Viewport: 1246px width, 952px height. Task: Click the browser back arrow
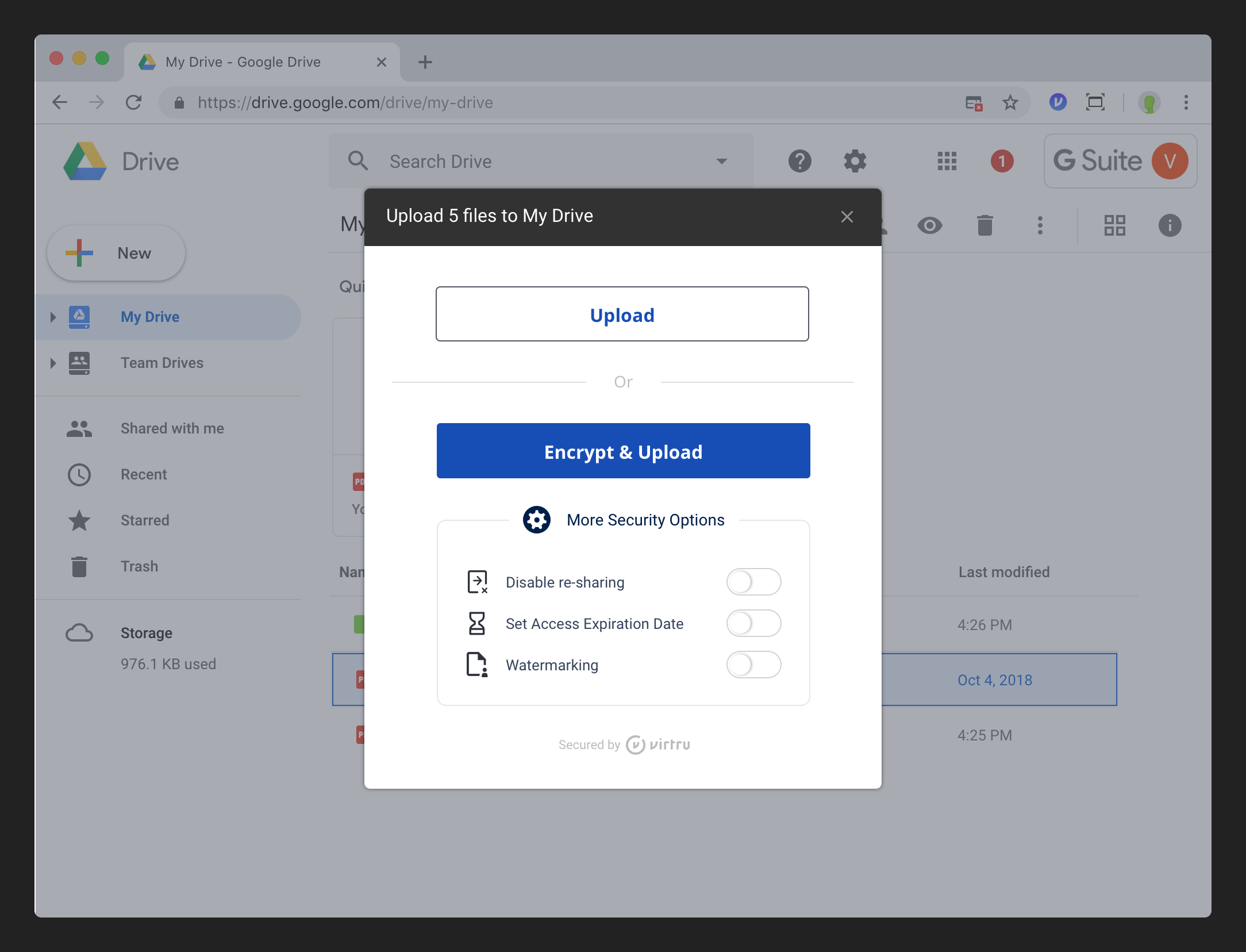[x=60, y=102]
